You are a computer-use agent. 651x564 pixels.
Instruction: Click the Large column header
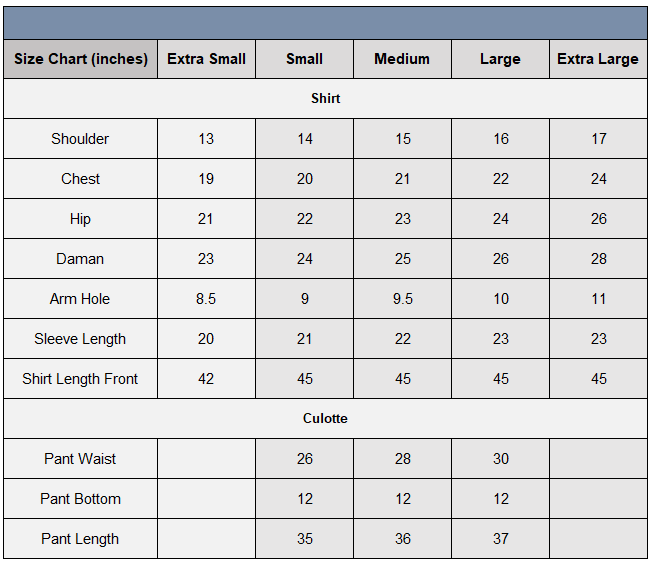pos(500,59)
